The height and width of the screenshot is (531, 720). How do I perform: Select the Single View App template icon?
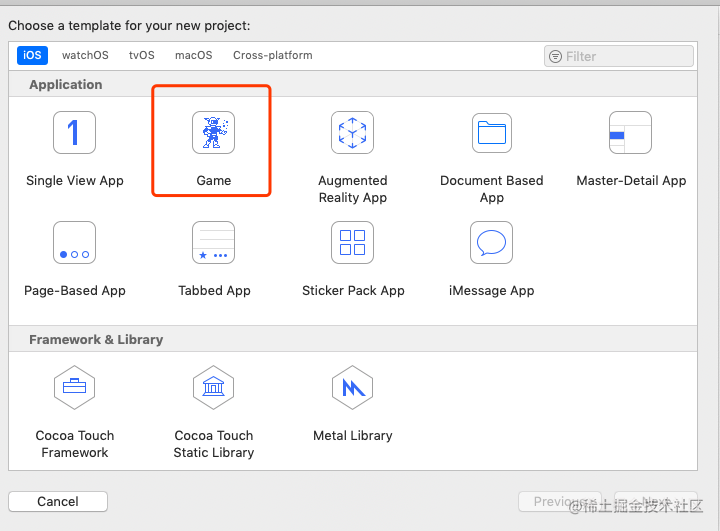pos(74,132)
